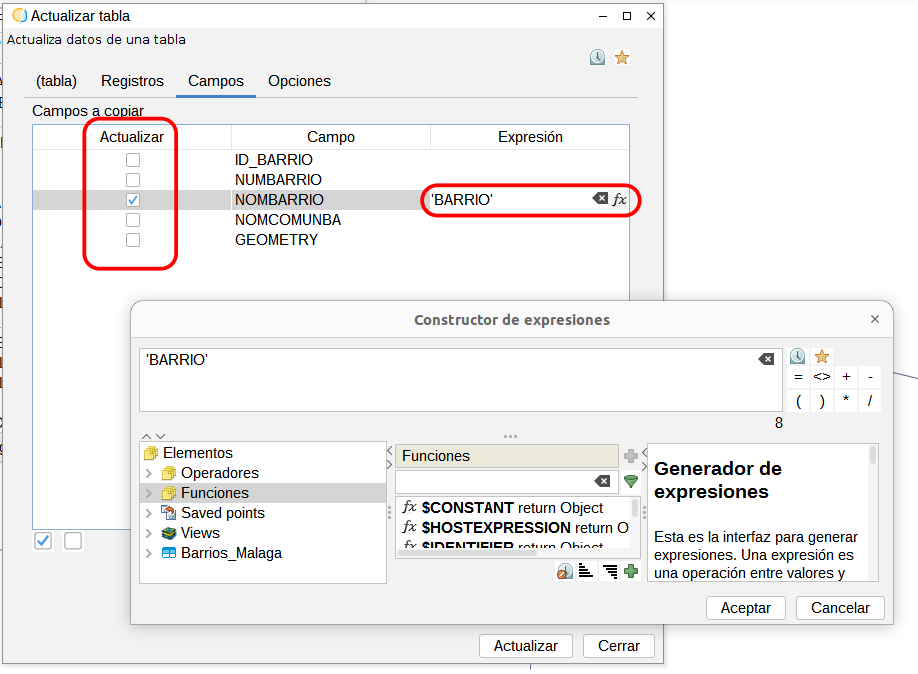Click the green plus icon below functions list
The height and width of the screenshot is (674, 918).
pyautogui.click(x=631, y=571)
